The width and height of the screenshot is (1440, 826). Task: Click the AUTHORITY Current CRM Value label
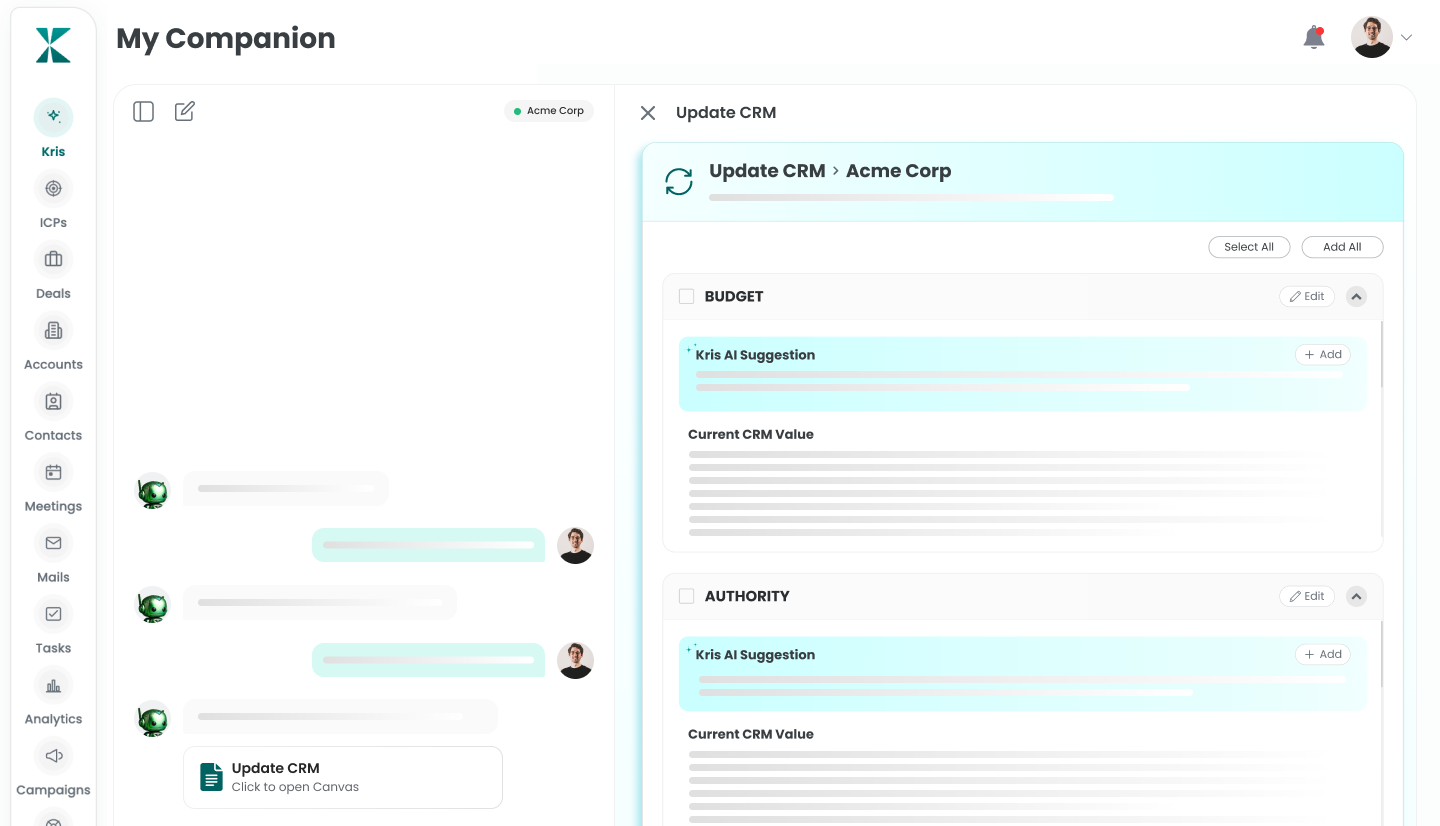751,734
